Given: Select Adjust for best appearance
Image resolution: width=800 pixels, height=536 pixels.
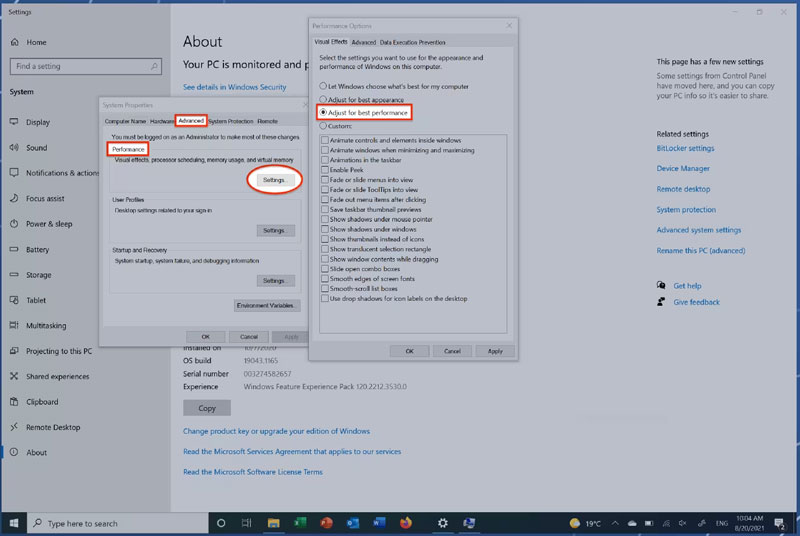Looking at the screenshot, I should 323,99.
